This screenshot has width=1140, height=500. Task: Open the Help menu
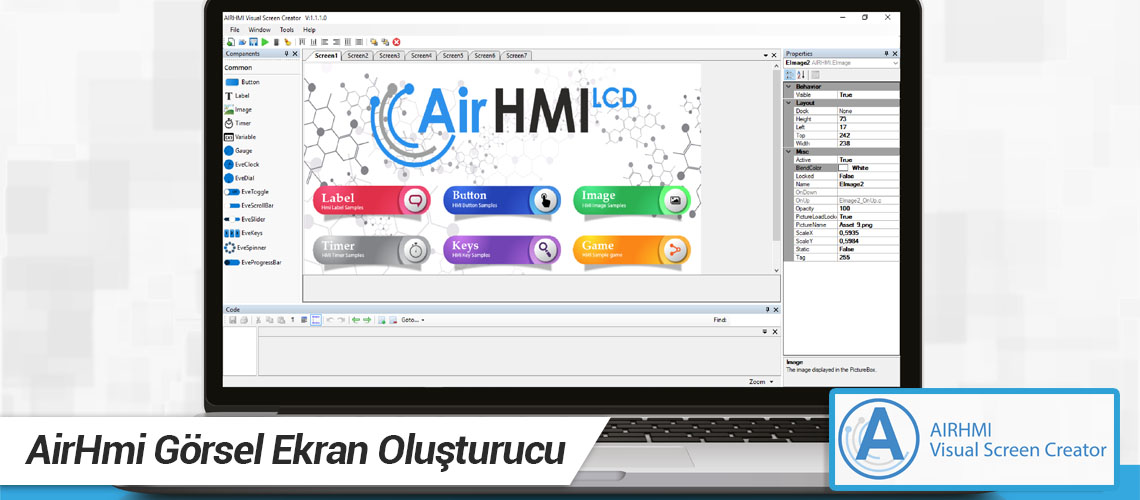tap(309, 30)
